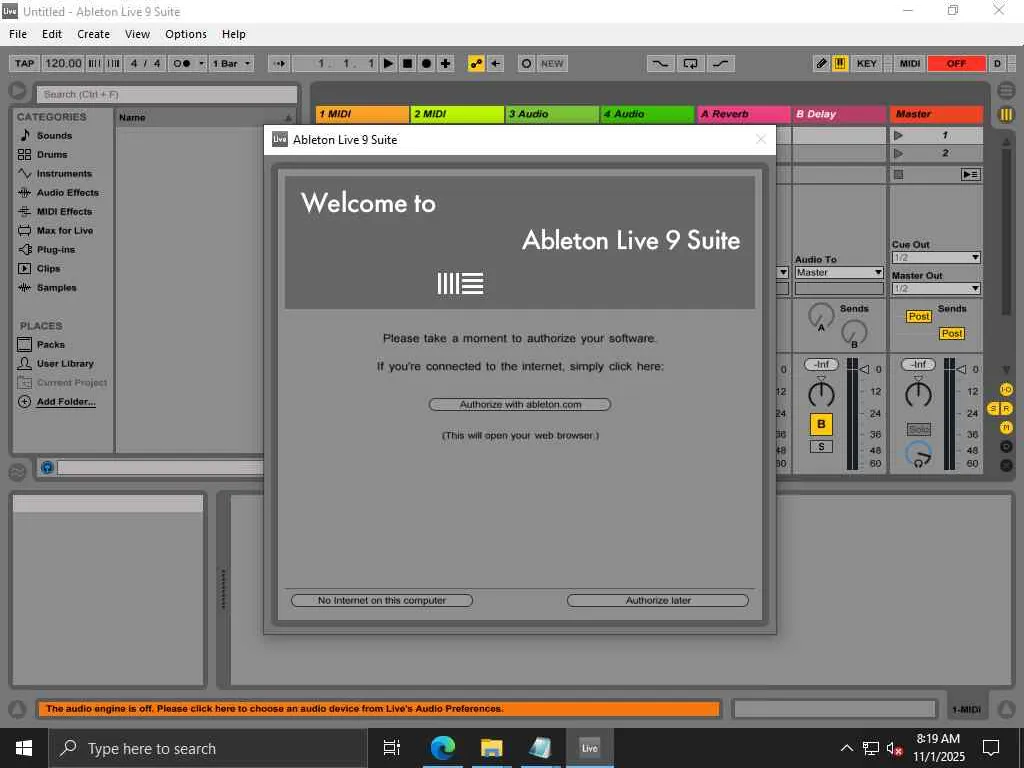This screenshot has height=768, width=1024.
Task: Click the Re-Enable Automation arrow icon
Action: tap(496, 63)
